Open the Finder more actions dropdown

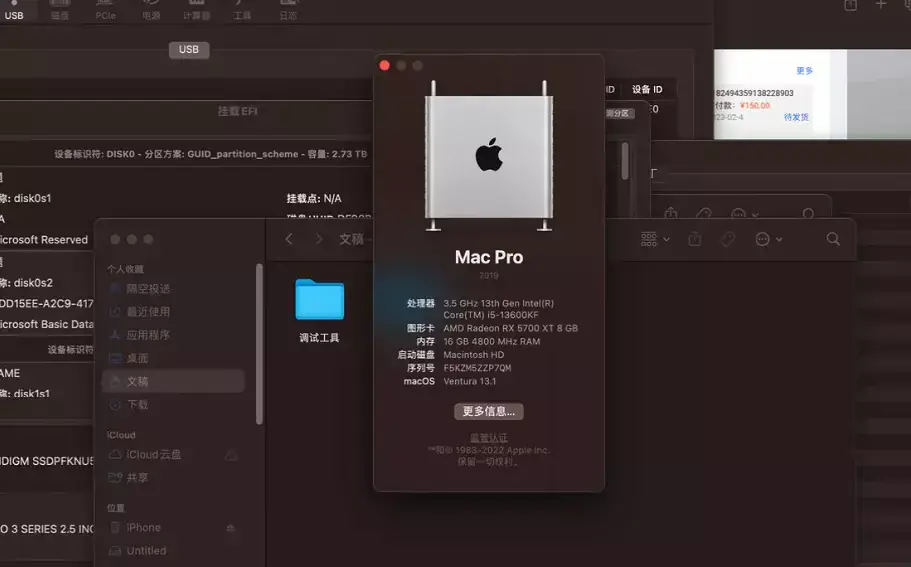(x=768, y=239)
